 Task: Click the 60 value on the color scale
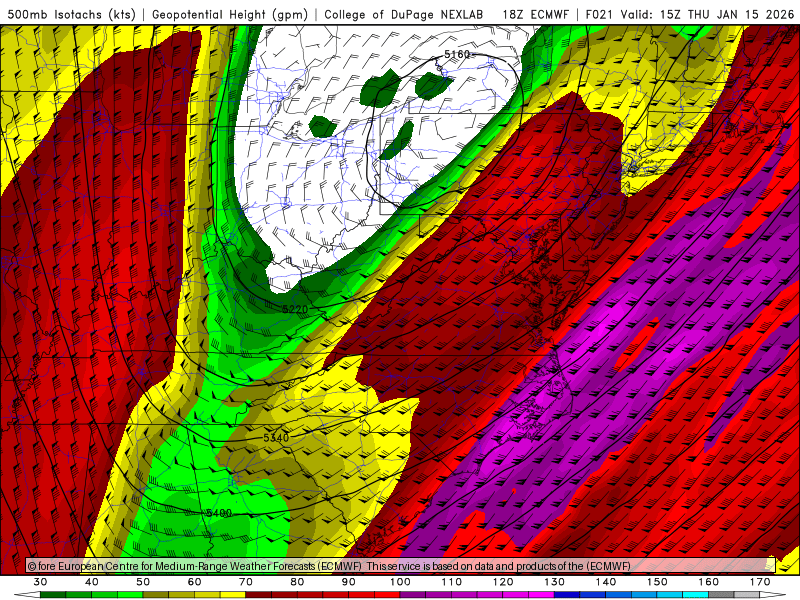[194, 582]
